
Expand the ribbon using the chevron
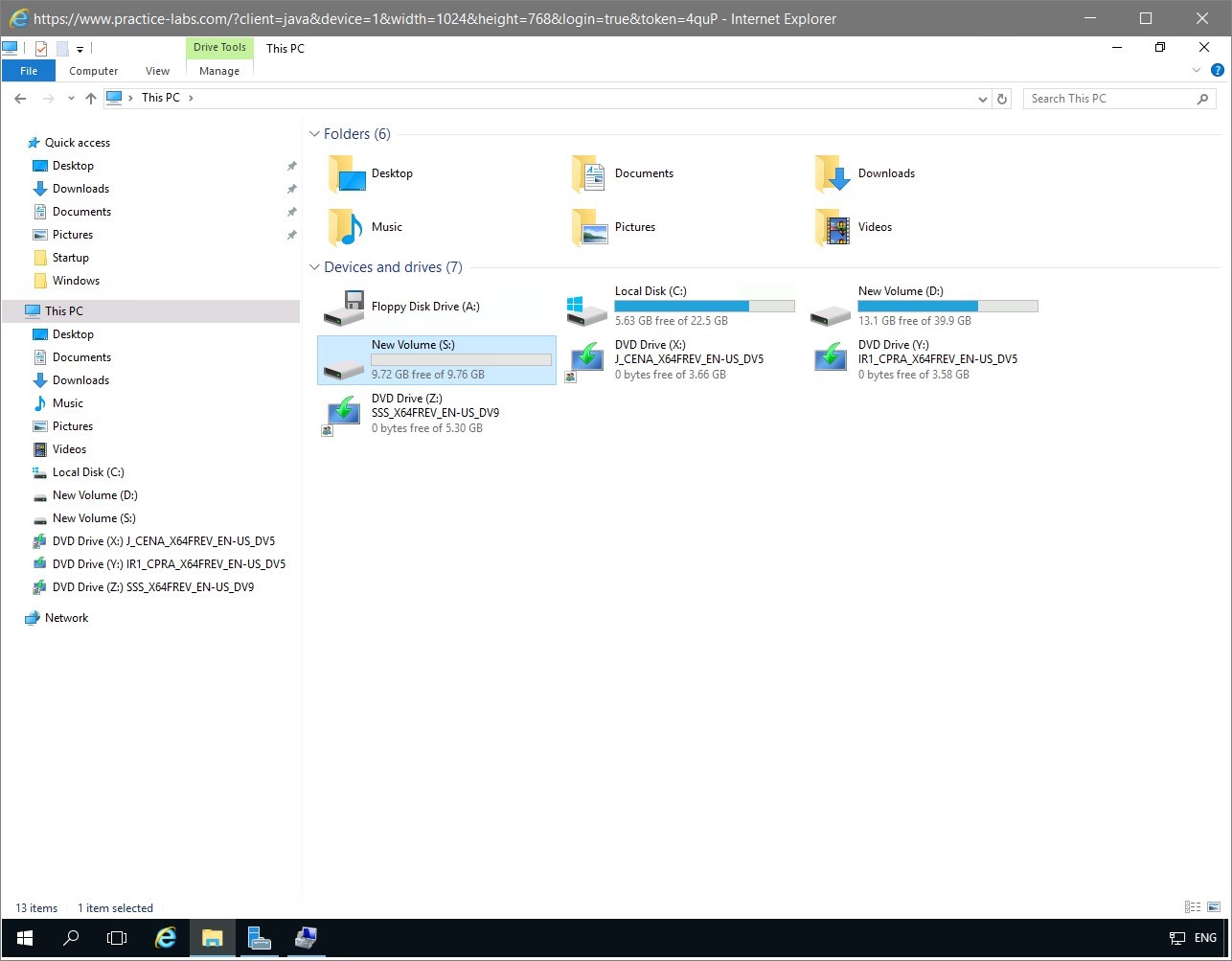[1196, 70]
